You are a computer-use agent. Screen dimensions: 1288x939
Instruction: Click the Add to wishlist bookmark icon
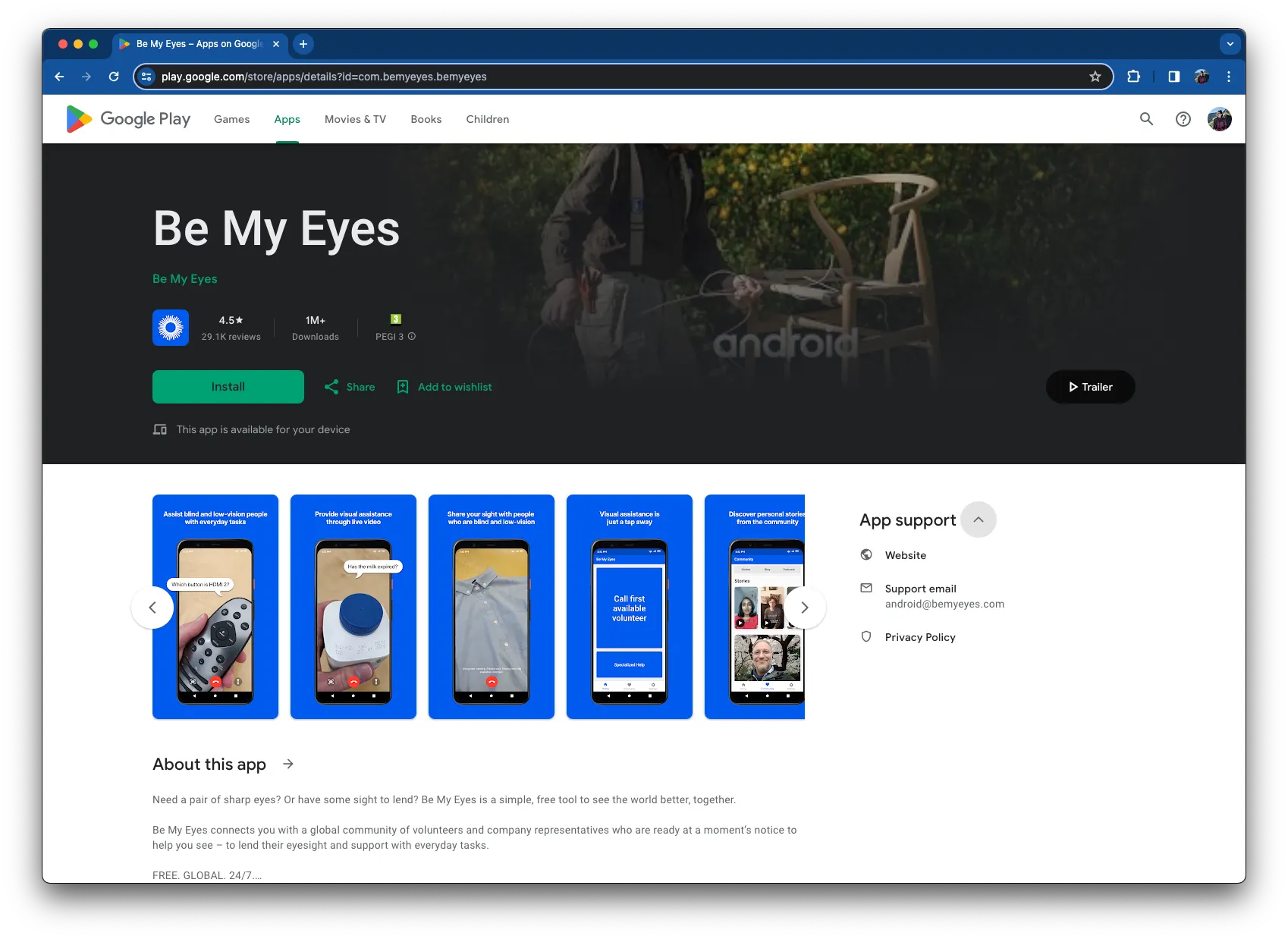pos(403,387)
